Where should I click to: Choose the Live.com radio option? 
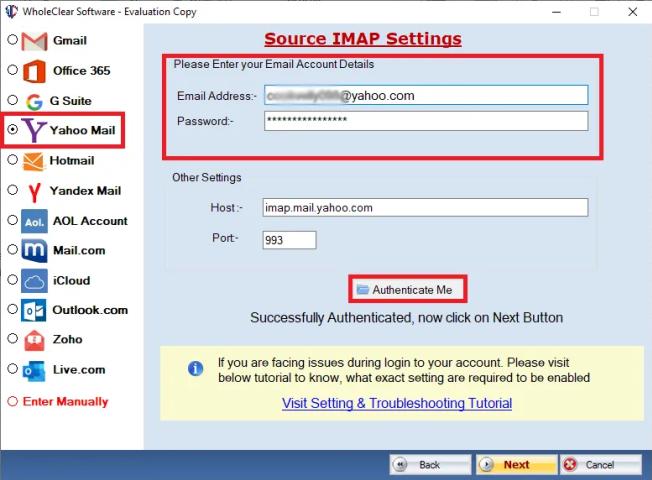click(12, 369)
